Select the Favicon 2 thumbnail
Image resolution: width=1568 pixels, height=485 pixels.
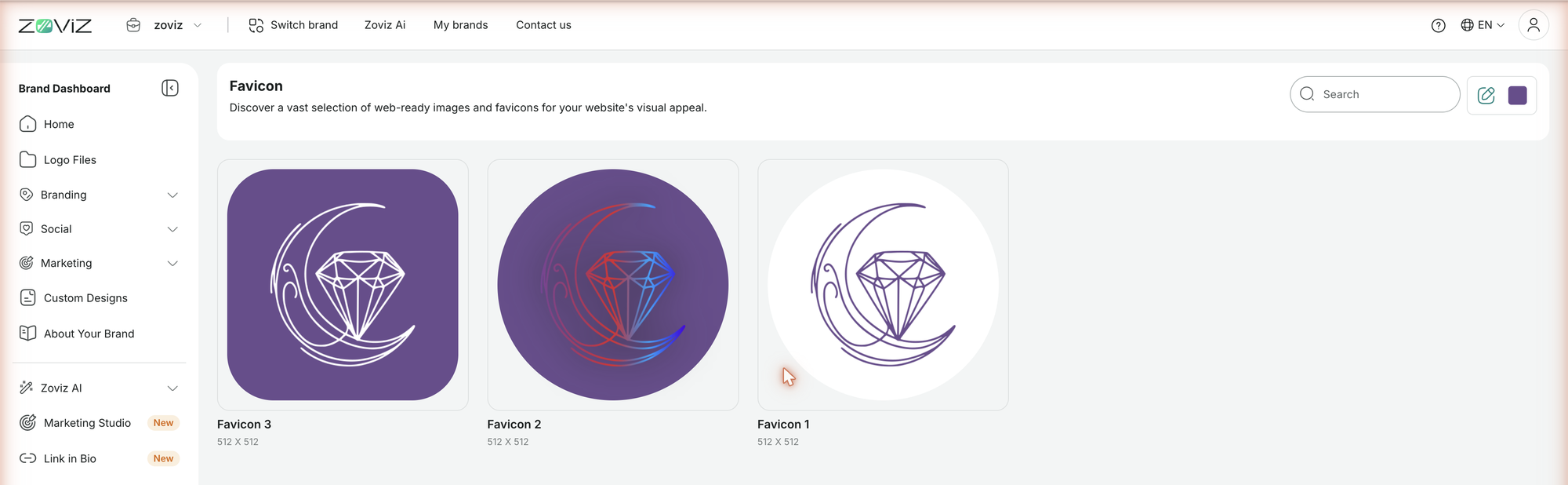(613, 285)
